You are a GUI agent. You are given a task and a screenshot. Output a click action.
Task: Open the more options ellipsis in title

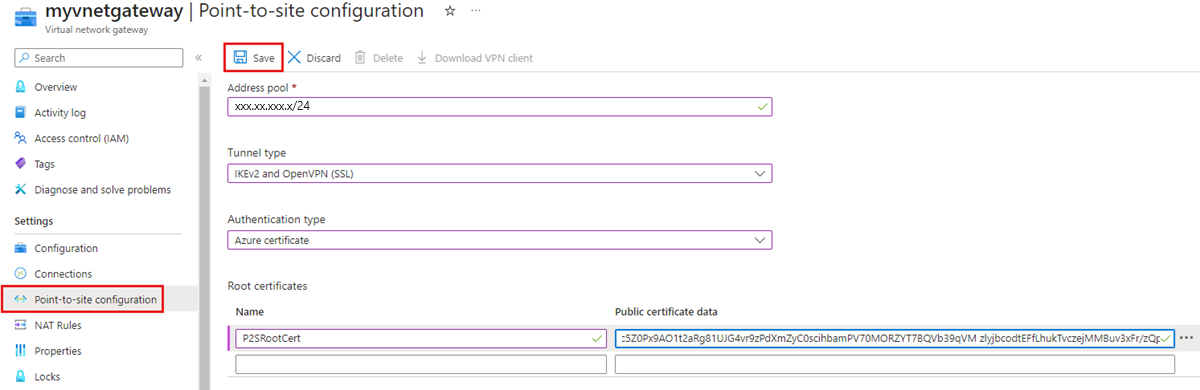[476, 12]
